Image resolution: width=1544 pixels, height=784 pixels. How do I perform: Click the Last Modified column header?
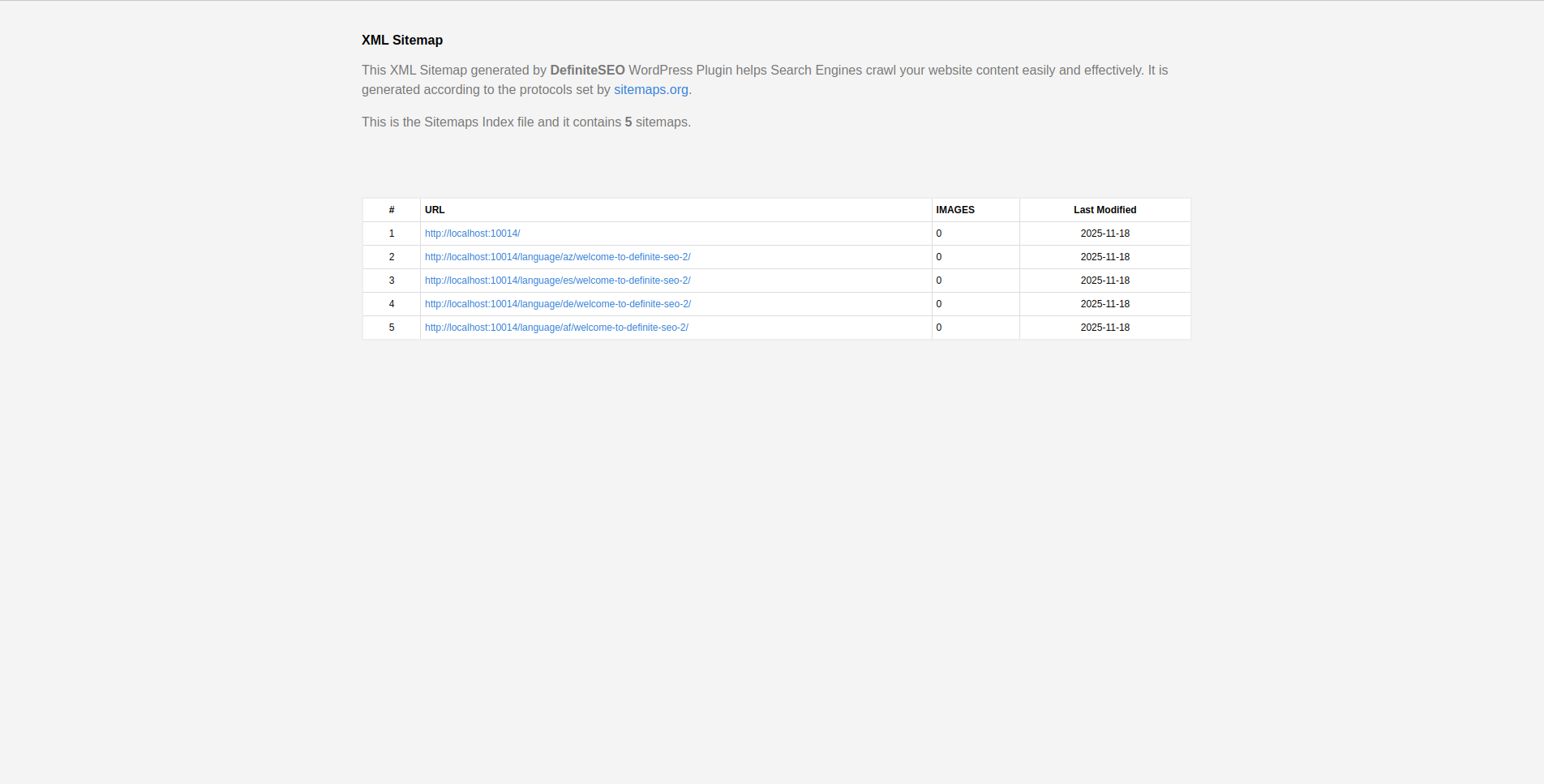pyautogui.click(x=1104, y=210)
